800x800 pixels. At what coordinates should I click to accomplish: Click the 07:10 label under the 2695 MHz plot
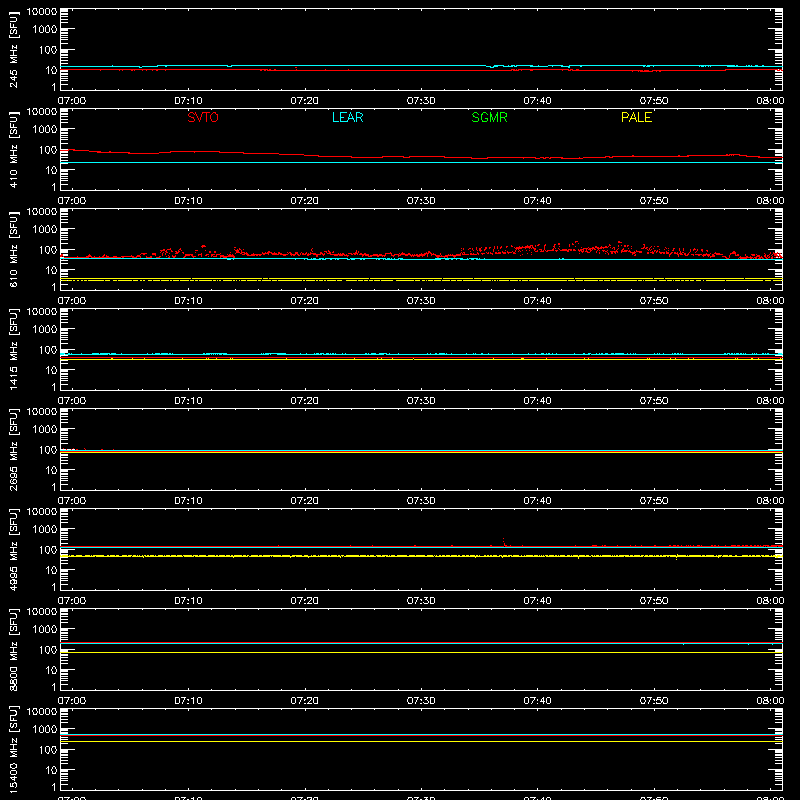click(x=188, y=501)
